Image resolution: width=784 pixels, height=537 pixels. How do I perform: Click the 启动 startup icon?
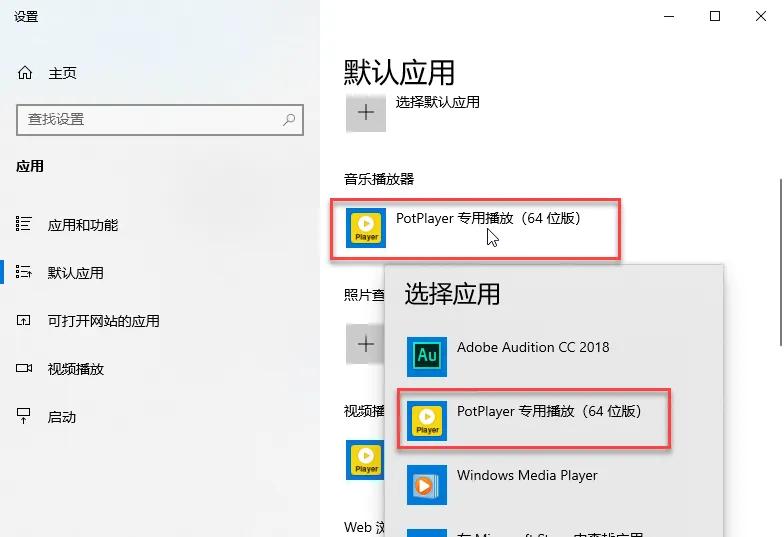pyautogui.click(x=24, y=416)
